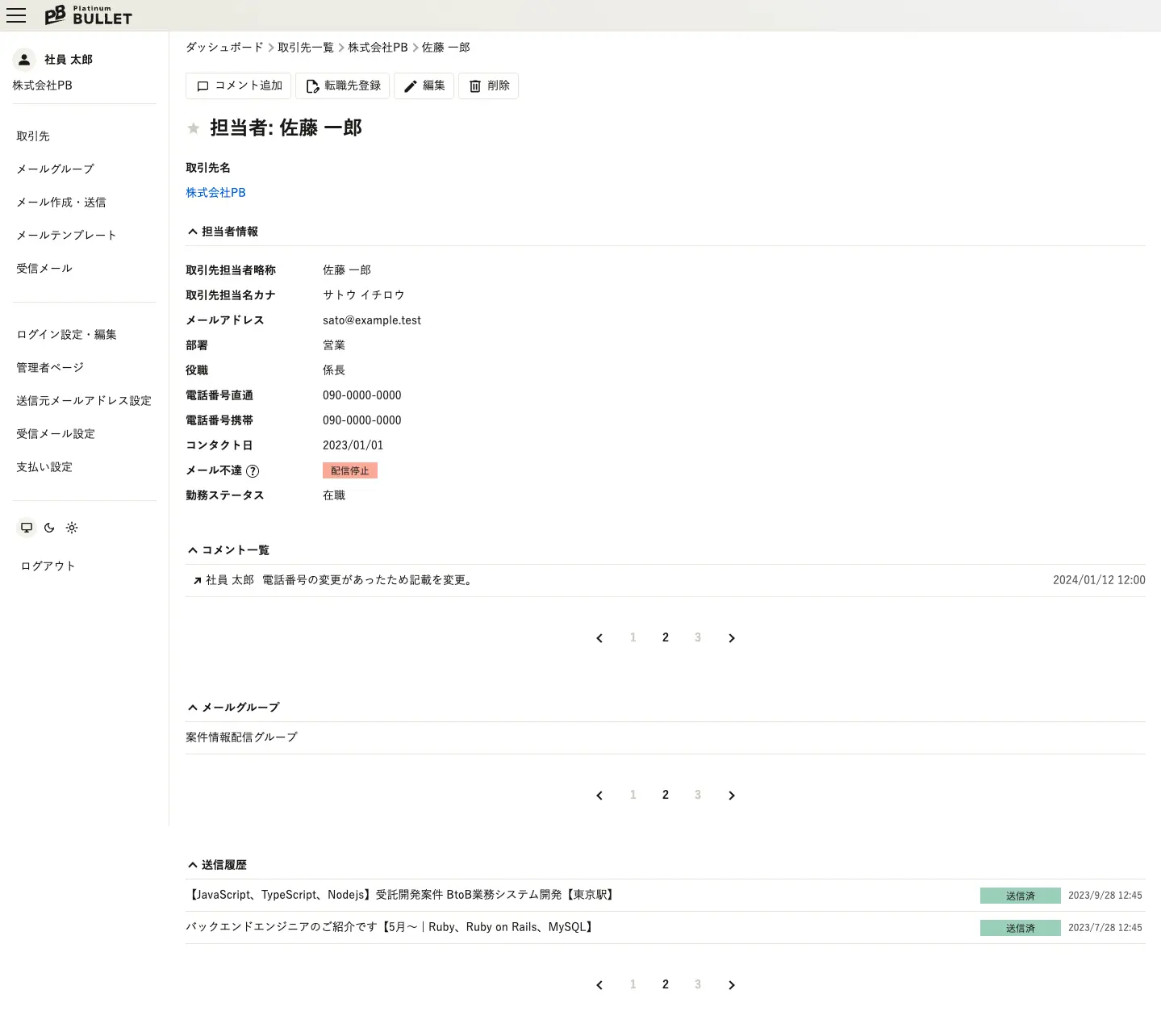Click the Platinum Bullet logo
Viewport: 1161px width, 1036px height.
coord(88,15)
